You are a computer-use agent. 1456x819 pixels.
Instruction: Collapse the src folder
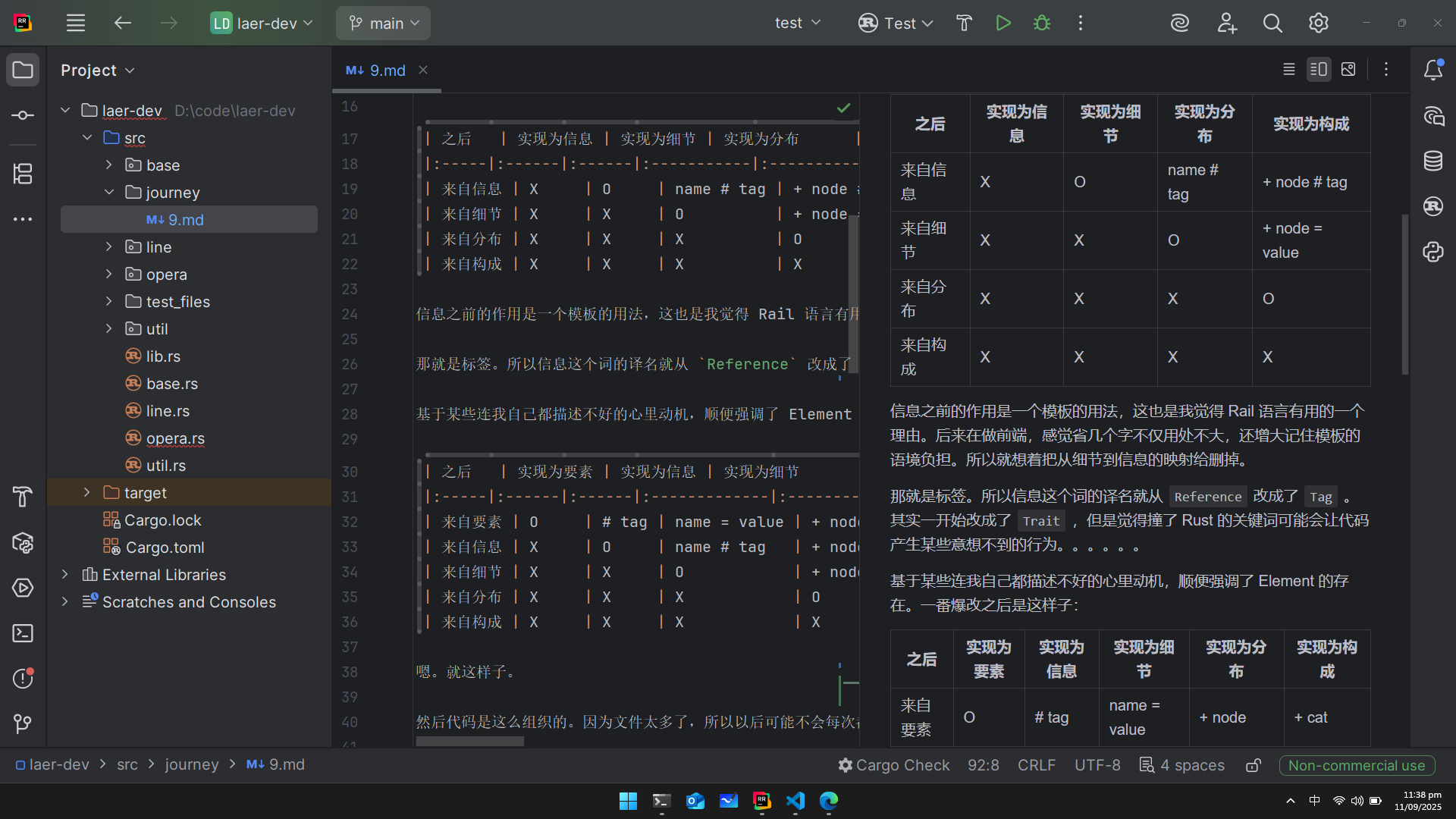tap(87, 138)
